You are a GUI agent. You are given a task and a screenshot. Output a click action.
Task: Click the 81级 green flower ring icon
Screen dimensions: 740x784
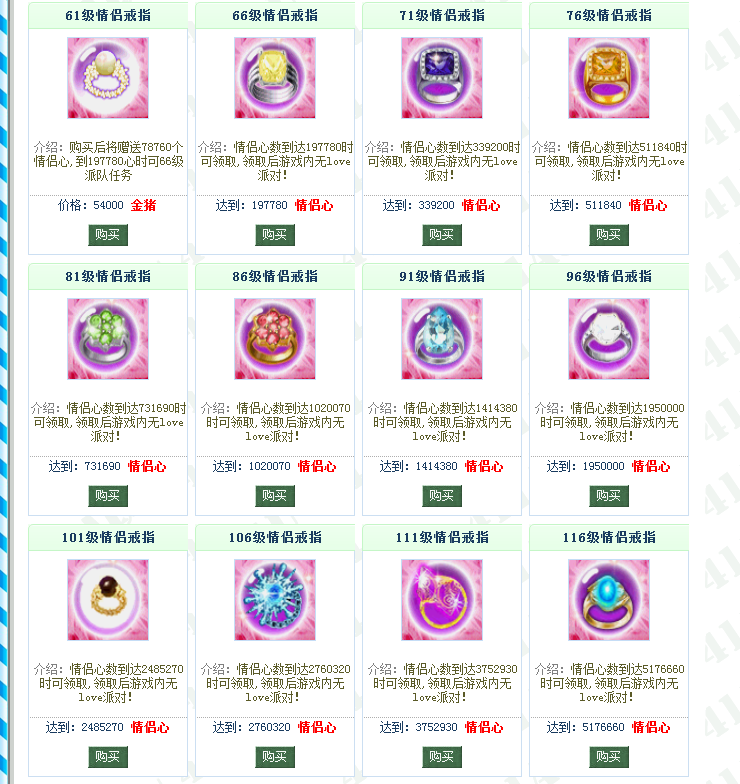click(108, 339)
